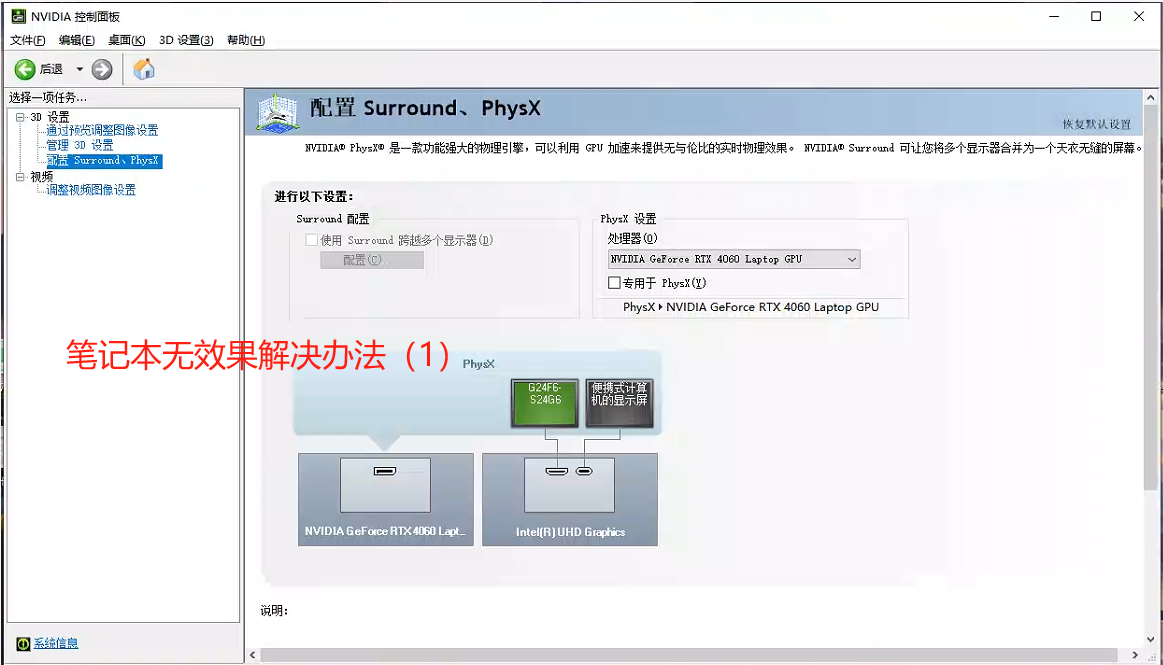Collapse the 3D 设置 tree node

coord(20,117)
